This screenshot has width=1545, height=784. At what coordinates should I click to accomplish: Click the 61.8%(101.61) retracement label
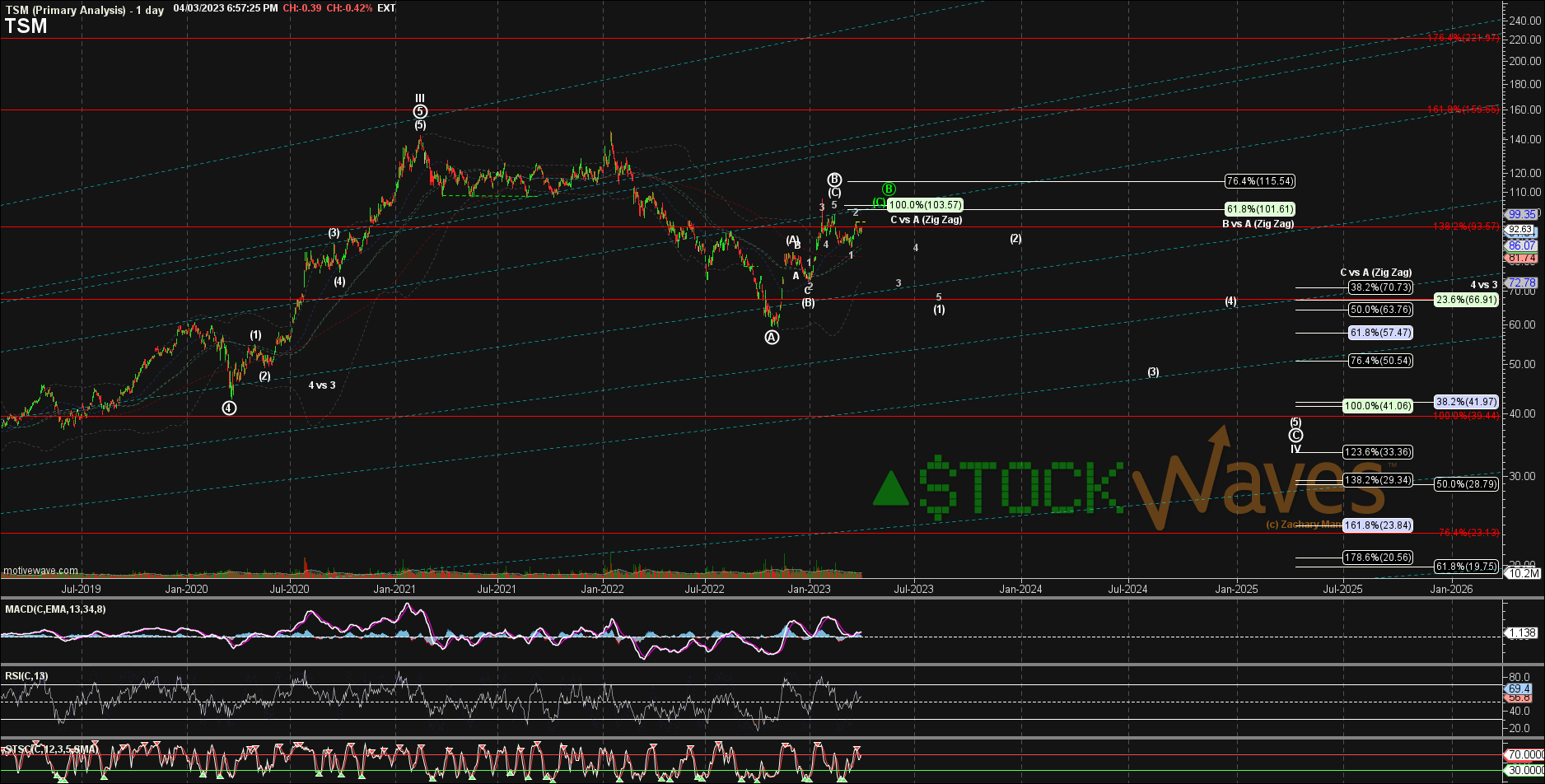pos(1259,209)
